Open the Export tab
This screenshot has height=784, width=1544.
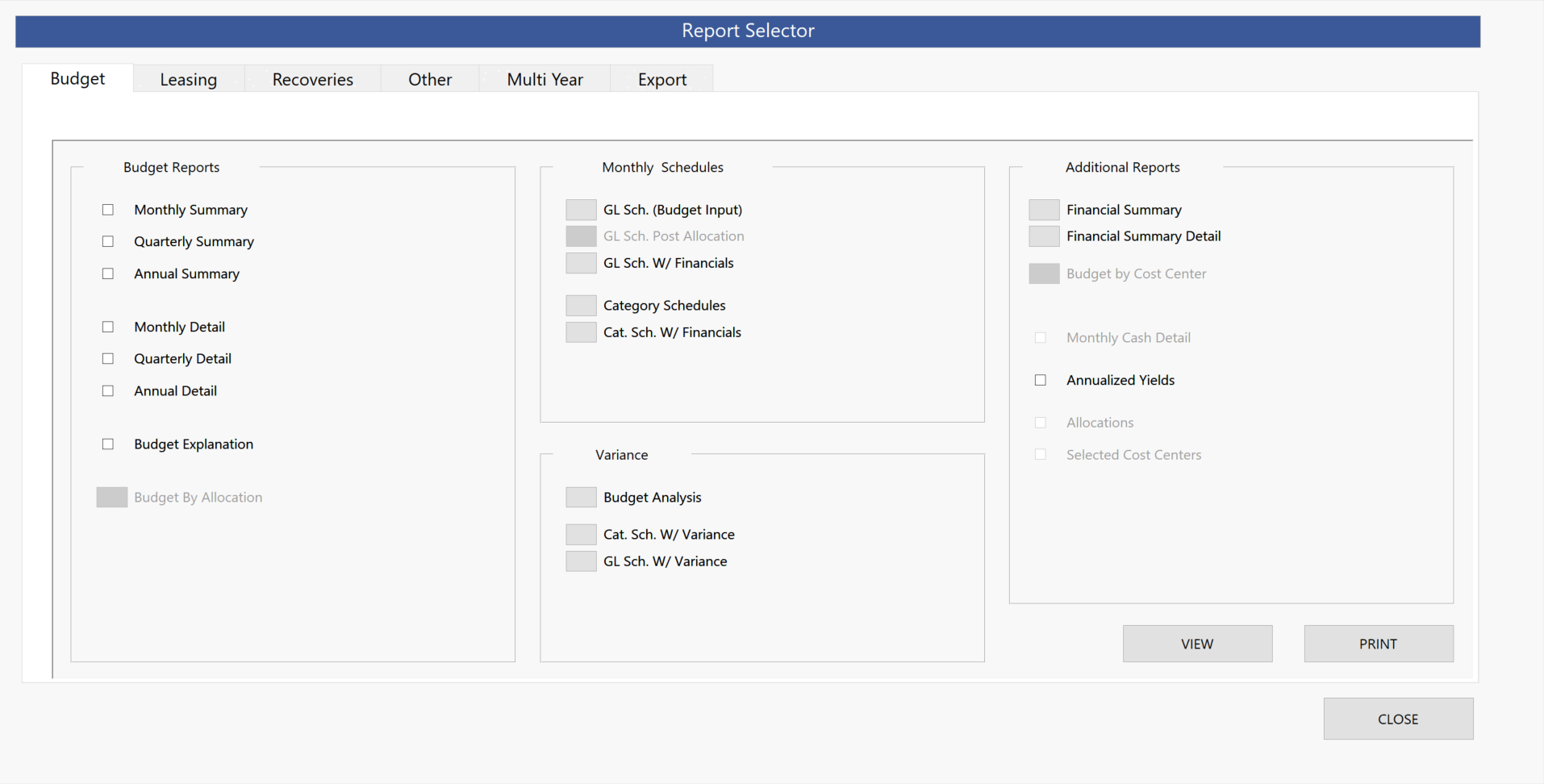pos(661,80)
